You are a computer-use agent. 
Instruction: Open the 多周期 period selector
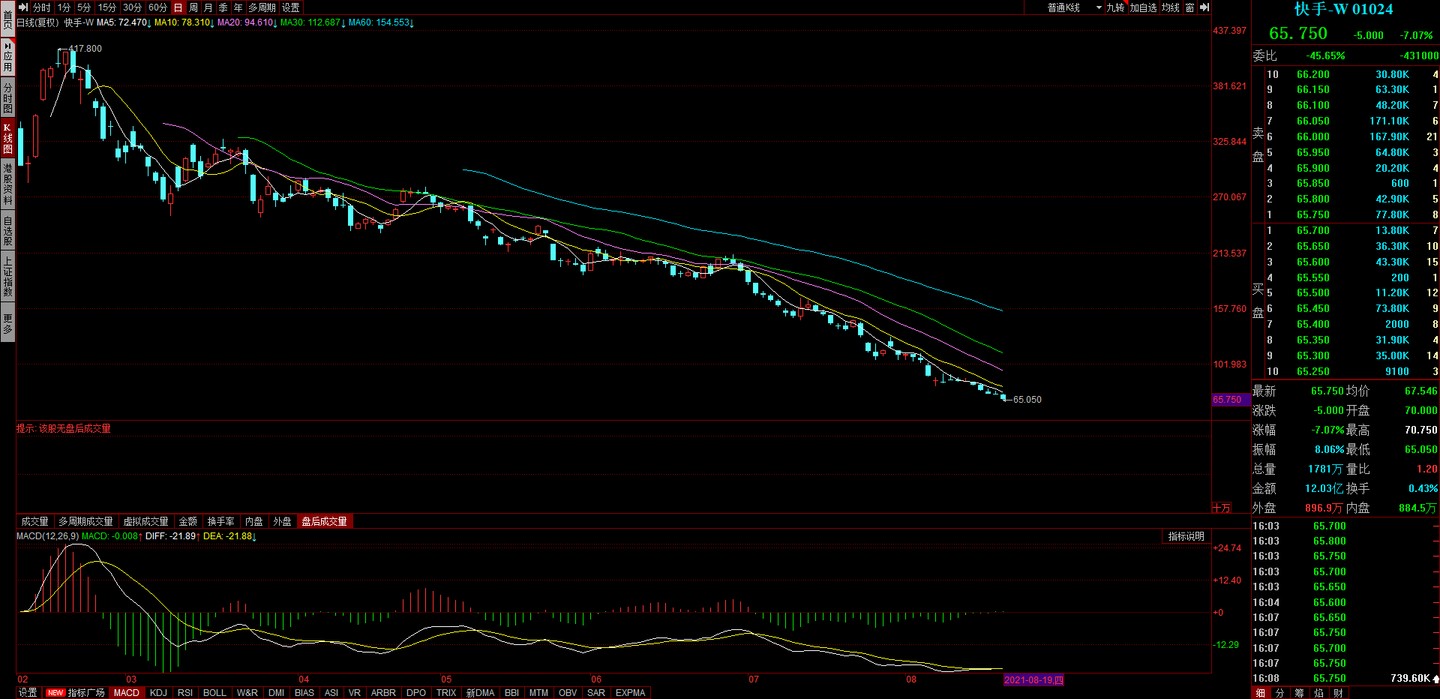tap(261, 7)
